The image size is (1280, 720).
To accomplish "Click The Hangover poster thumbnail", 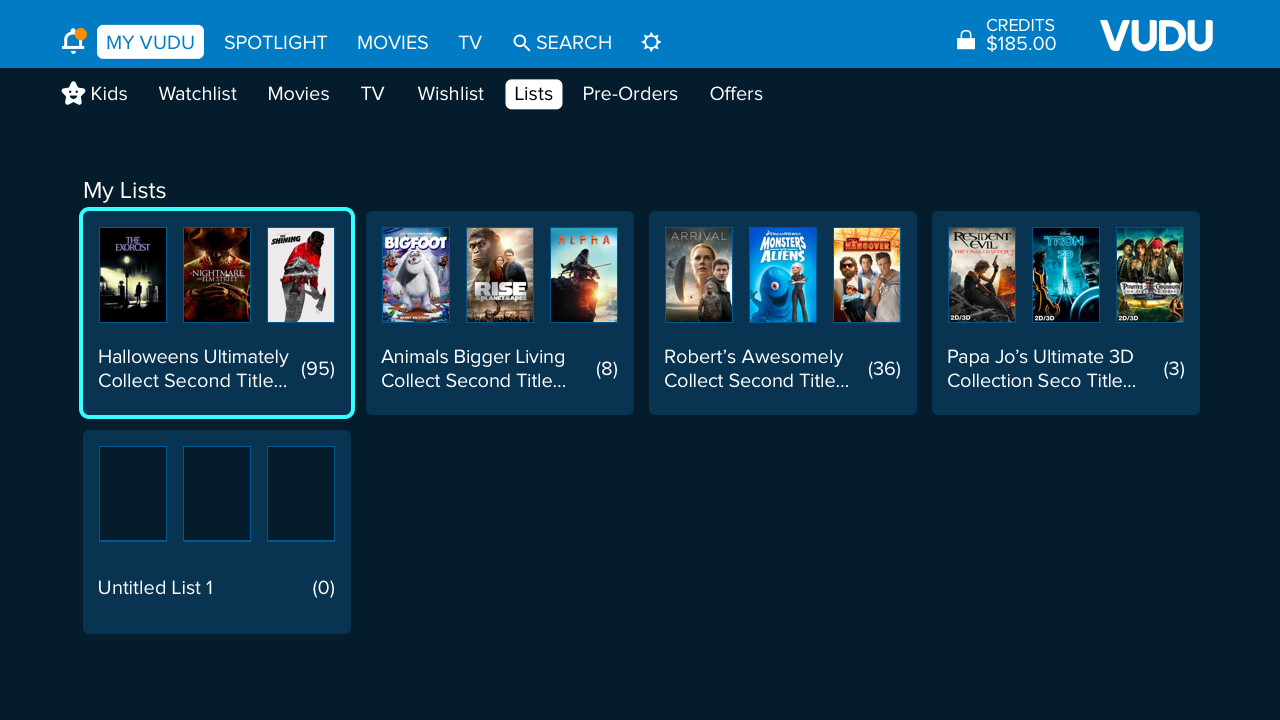I will 867,275.
